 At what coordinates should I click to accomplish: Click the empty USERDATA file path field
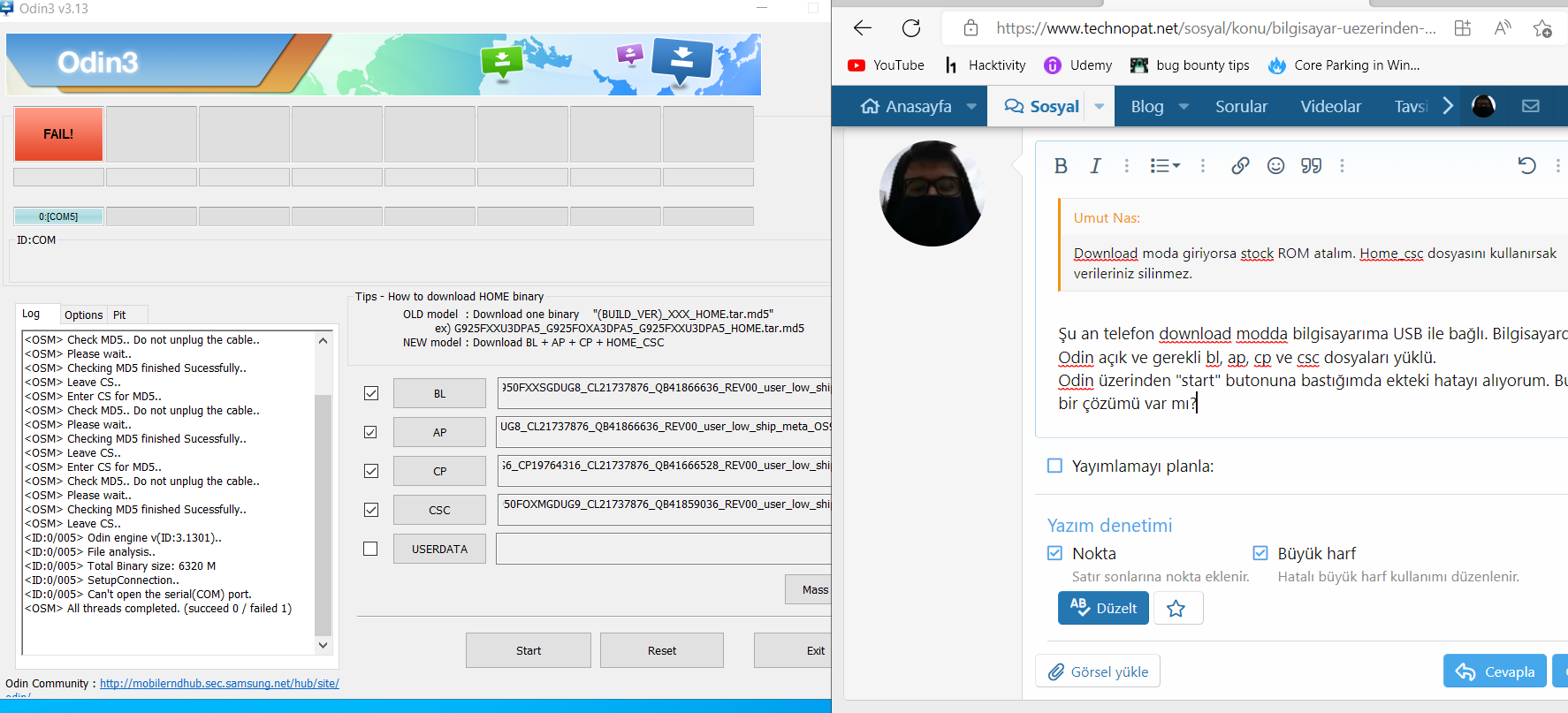pos(664,549)
